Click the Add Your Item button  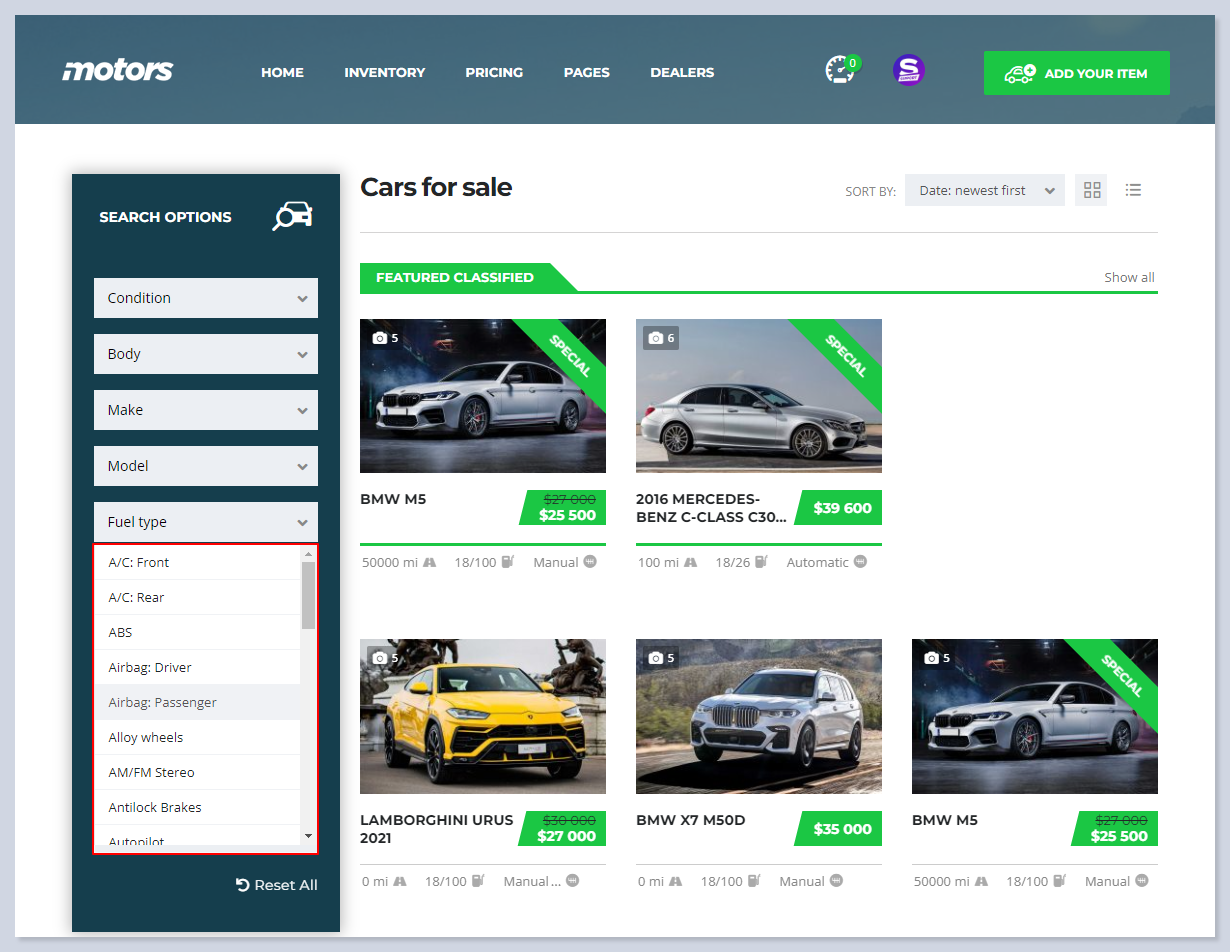coord(1076,73)
